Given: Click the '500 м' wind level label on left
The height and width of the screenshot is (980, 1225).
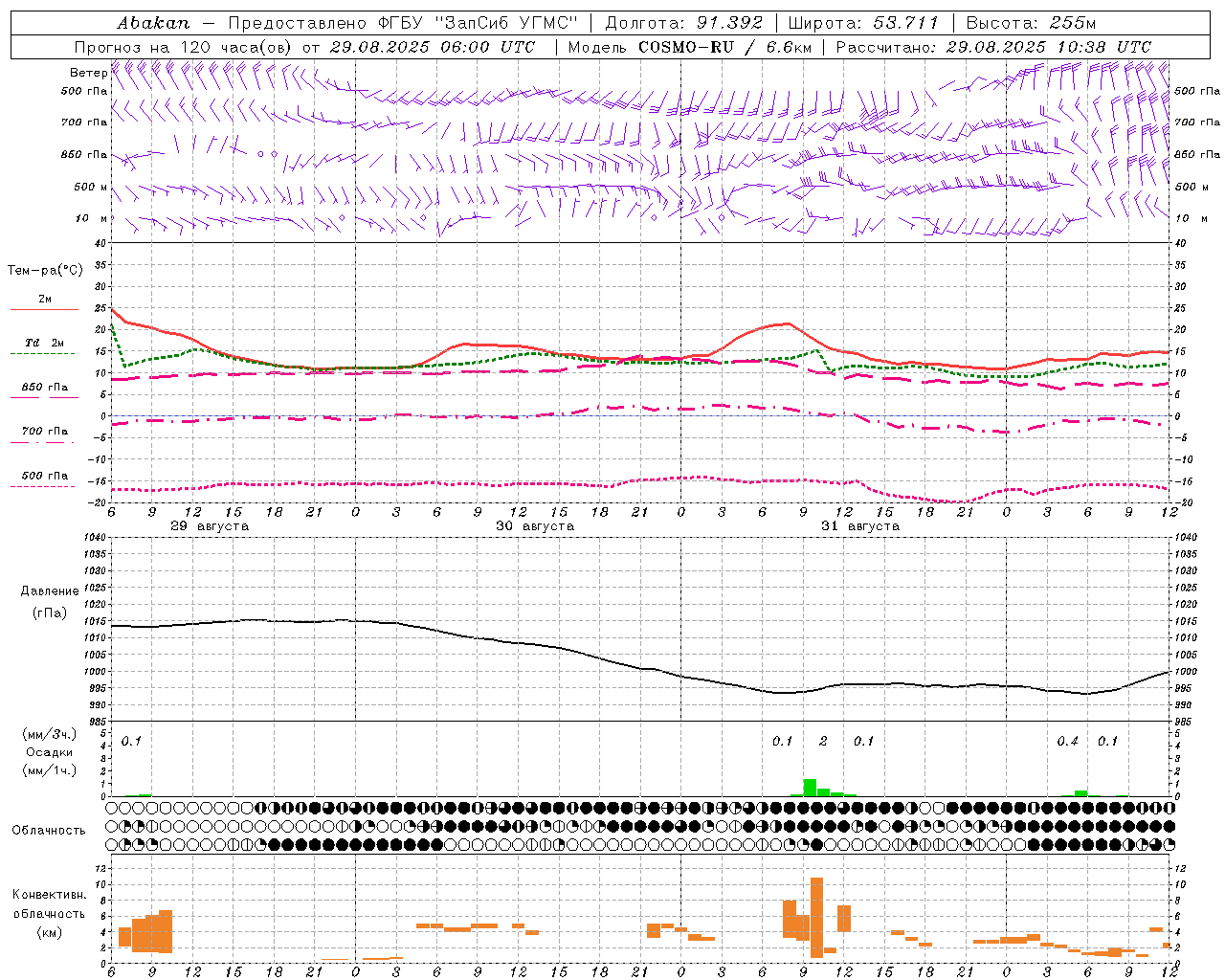Looking at the screenshot, I should point(92,187).
